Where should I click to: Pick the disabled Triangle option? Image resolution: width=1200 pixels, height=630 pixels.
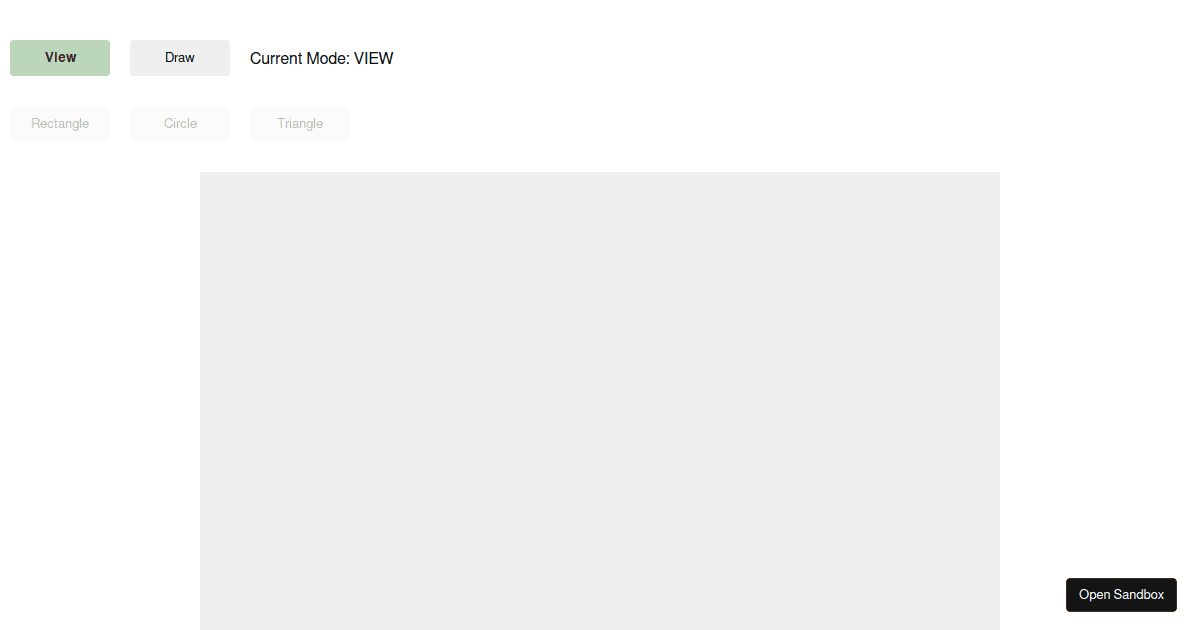[300, 124]
